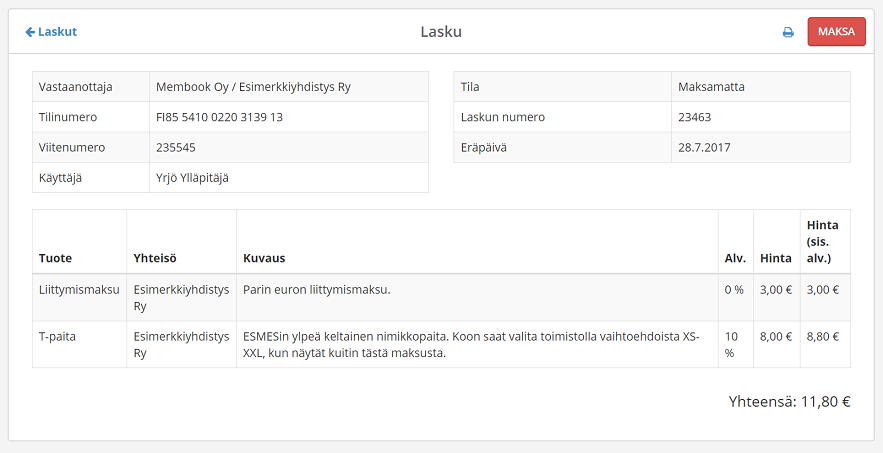The height and width of the screenshot is (453, 883).
Task: Click the due date 28.7.2017
Action: click(x=704, y=147)
